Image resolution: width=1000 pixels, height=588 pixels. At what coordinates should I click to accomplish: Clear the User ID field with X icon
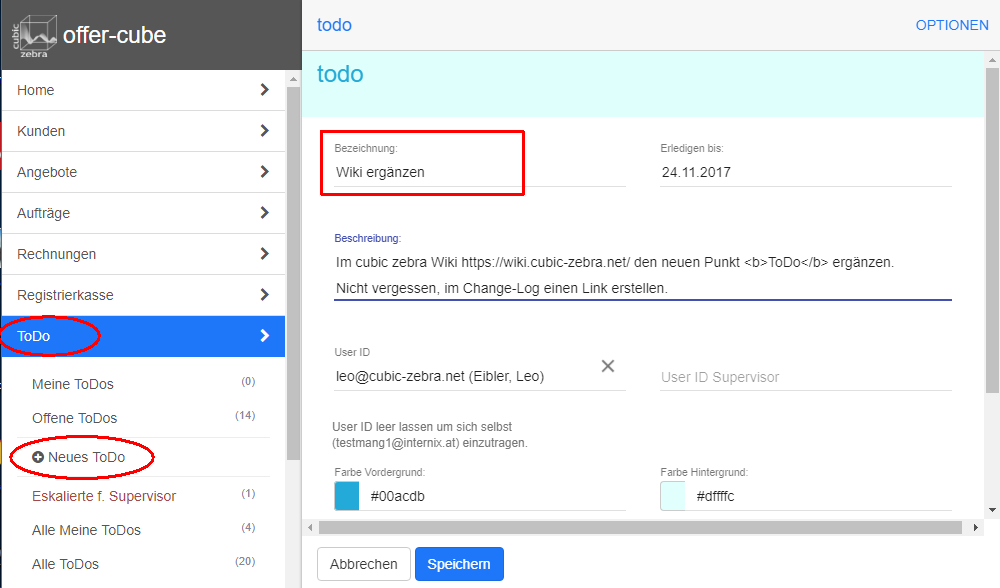tap(607, 366)
